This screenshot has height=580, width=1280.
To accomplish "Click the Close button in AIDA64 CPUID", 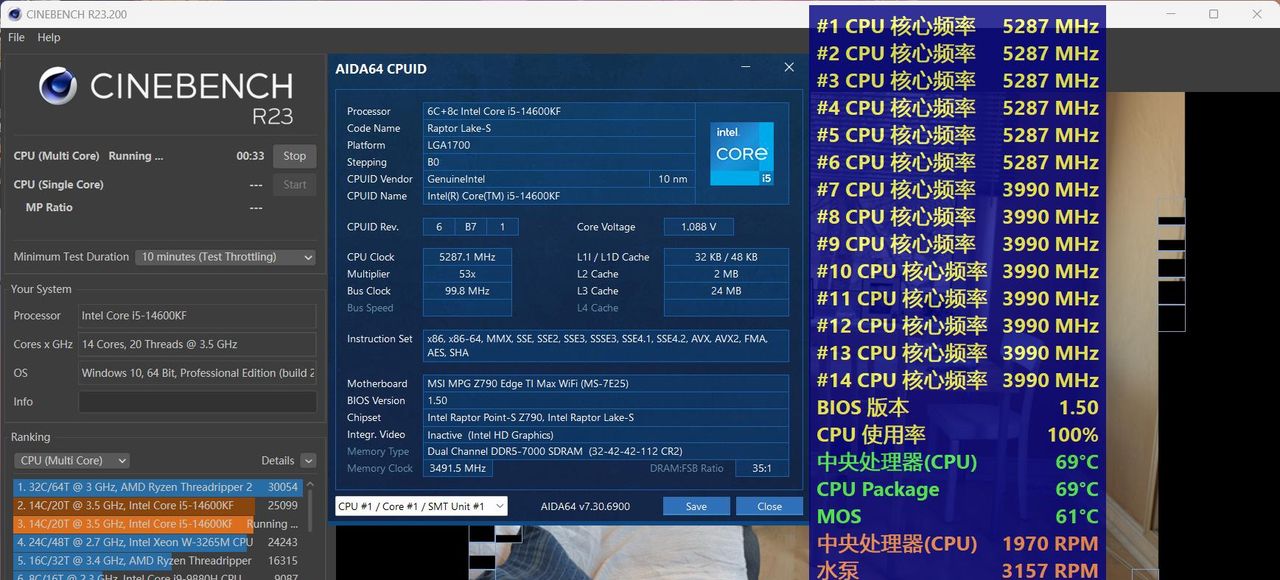I will [x=769, y=506].
